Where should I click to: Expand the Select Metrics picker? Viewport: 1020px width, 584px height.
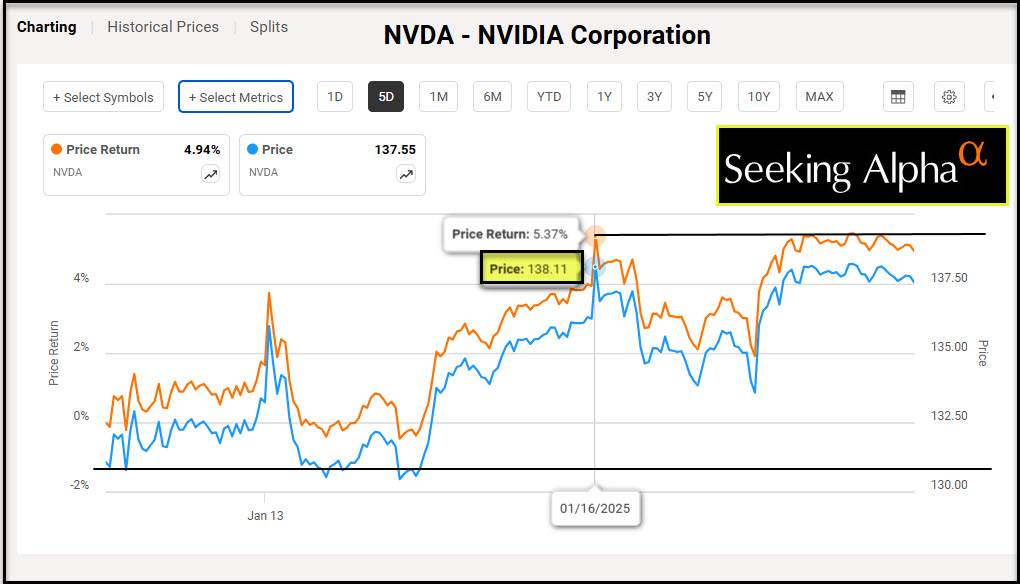[x=236, y=97]
